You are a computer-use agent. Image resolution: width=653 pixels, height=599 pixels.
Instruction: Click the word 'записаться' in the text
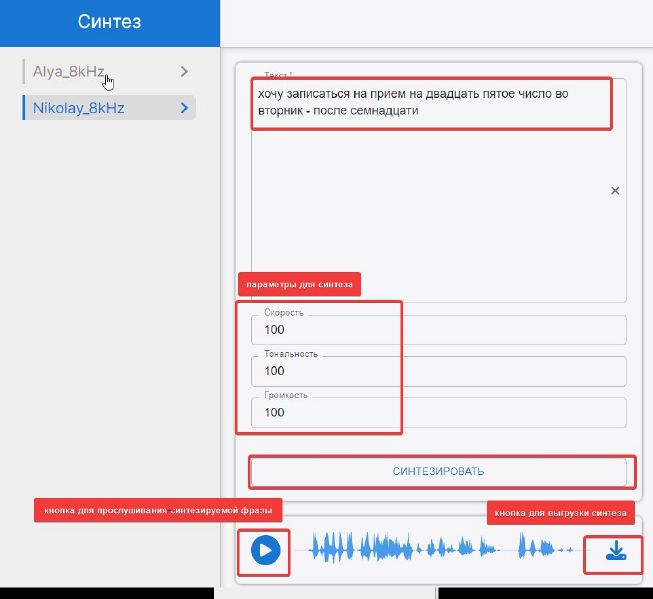coord(315,93)
